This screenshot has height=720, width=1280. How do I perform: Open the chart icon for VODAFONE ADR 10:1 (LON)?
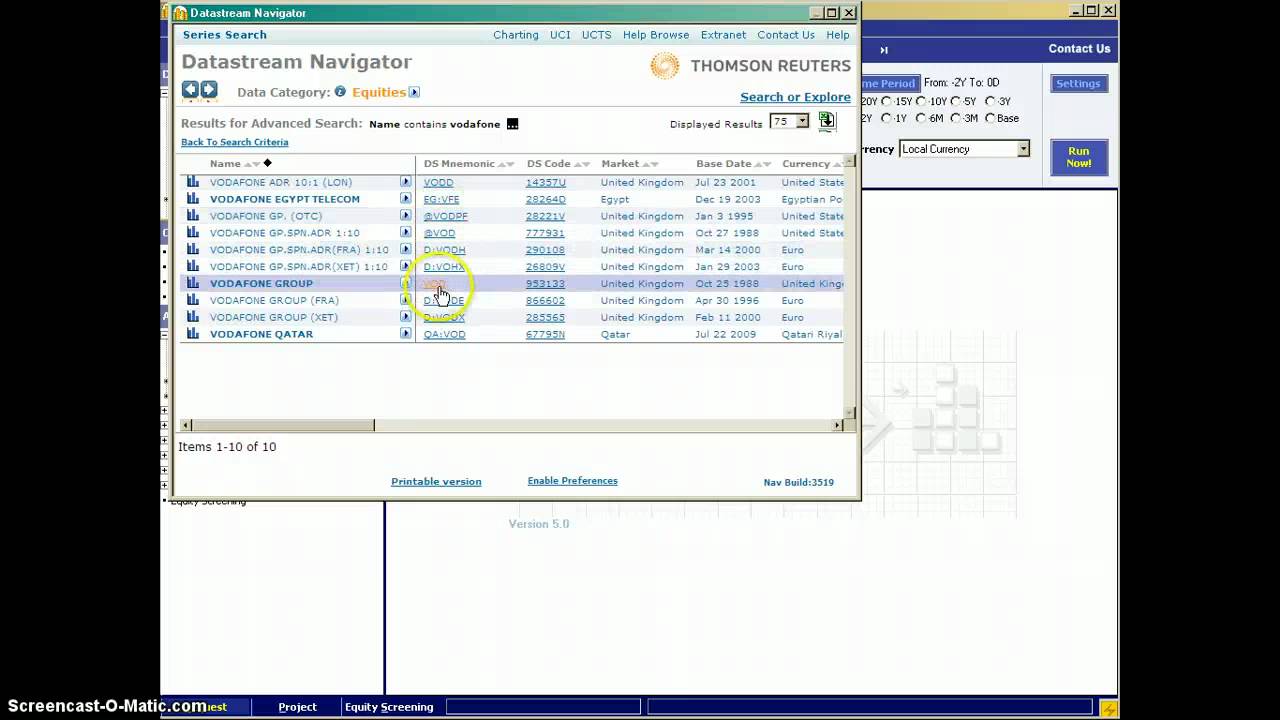193,182
